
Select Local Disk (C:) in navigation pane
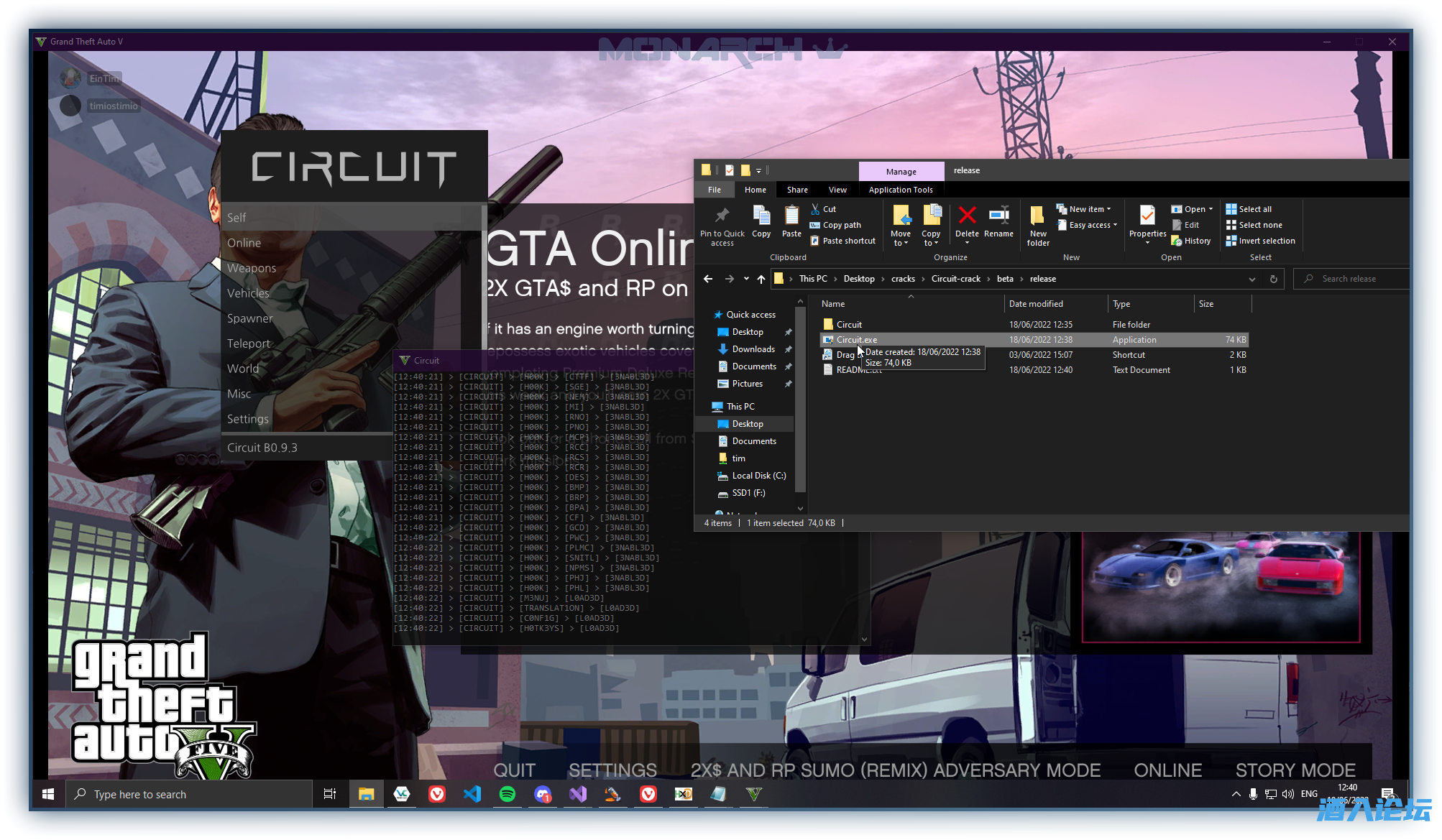point(758,476)
